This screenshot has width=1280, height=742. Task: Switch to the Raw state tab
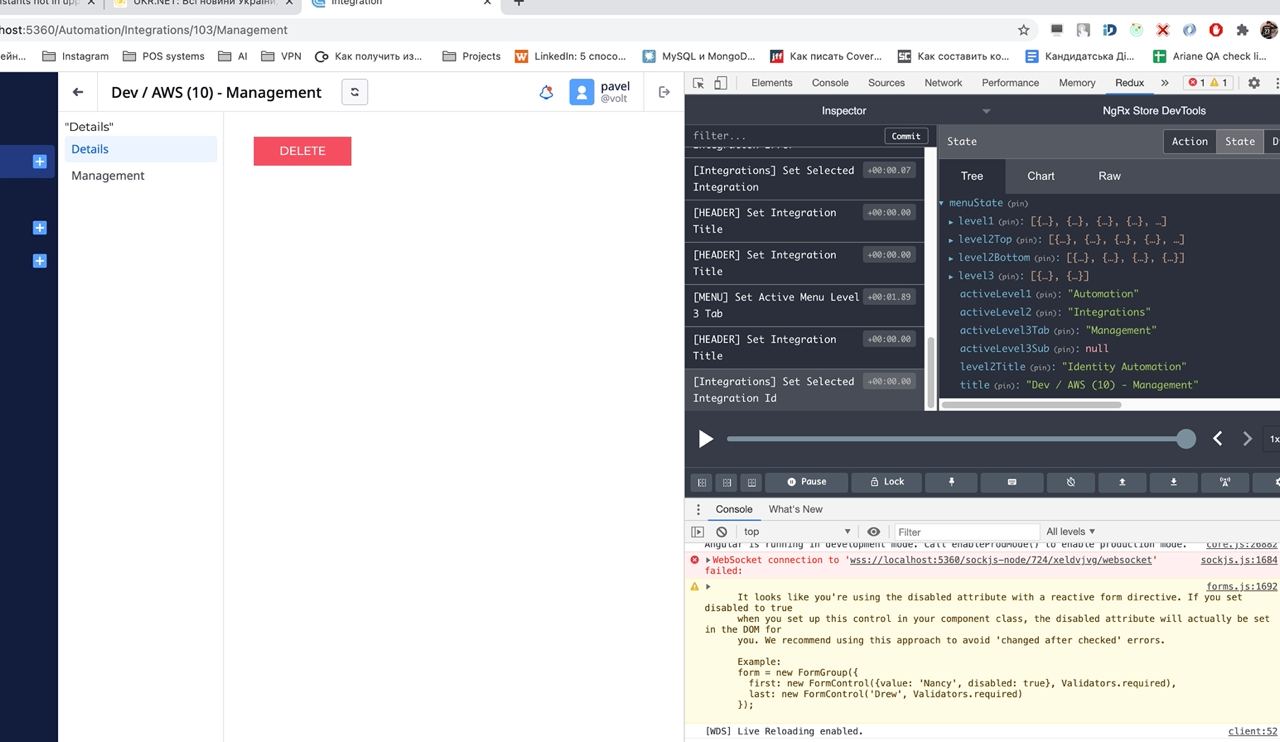[1110, 176]
